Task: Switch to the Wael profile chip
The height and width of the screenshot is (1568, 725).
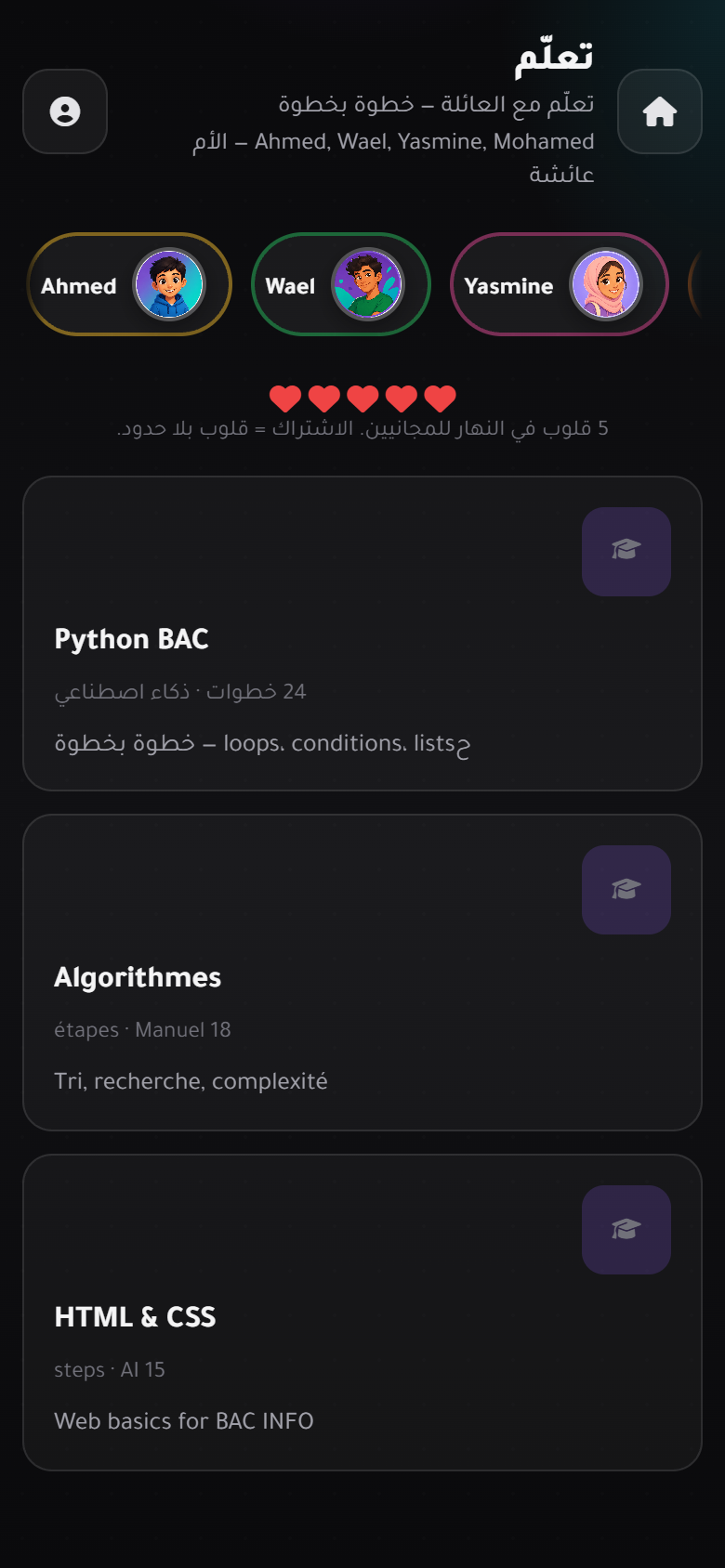Action: (341, 284)
